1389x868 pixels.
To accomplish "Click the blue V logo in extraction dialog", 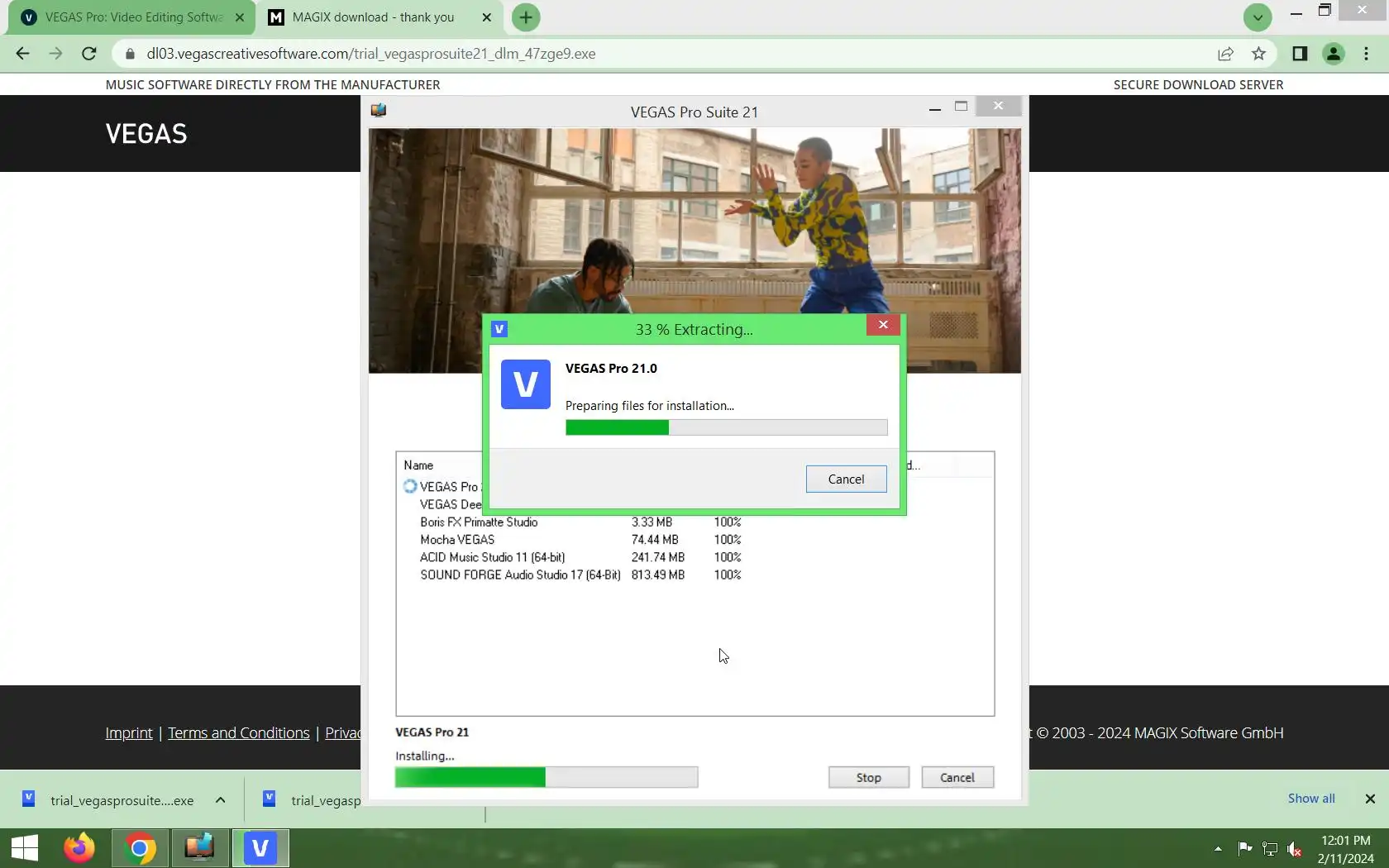I will pos(526,384).
